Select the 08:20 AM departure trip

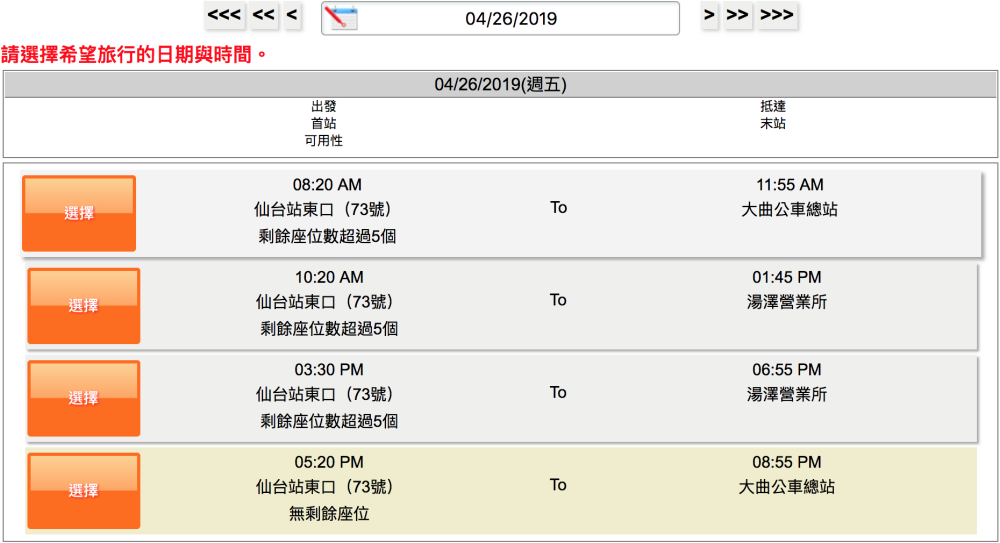pos(79,213)
